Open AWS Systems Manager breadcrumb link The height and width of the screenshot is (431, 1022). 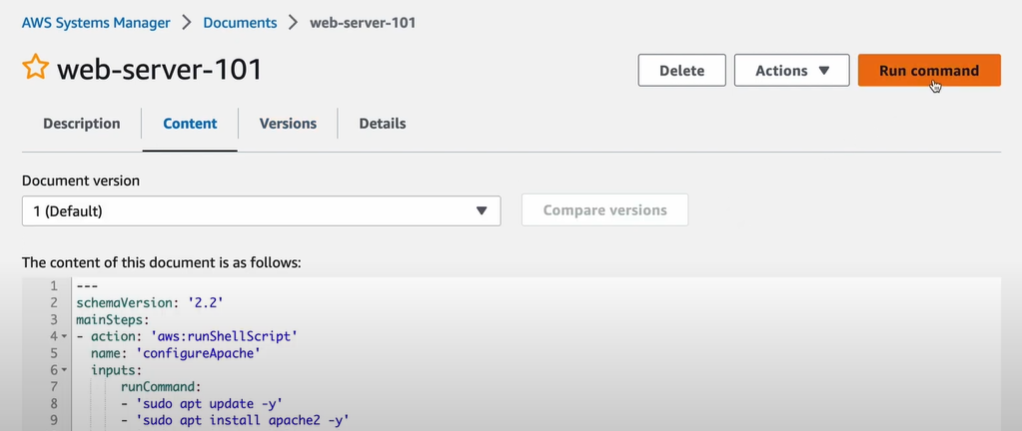96,22
